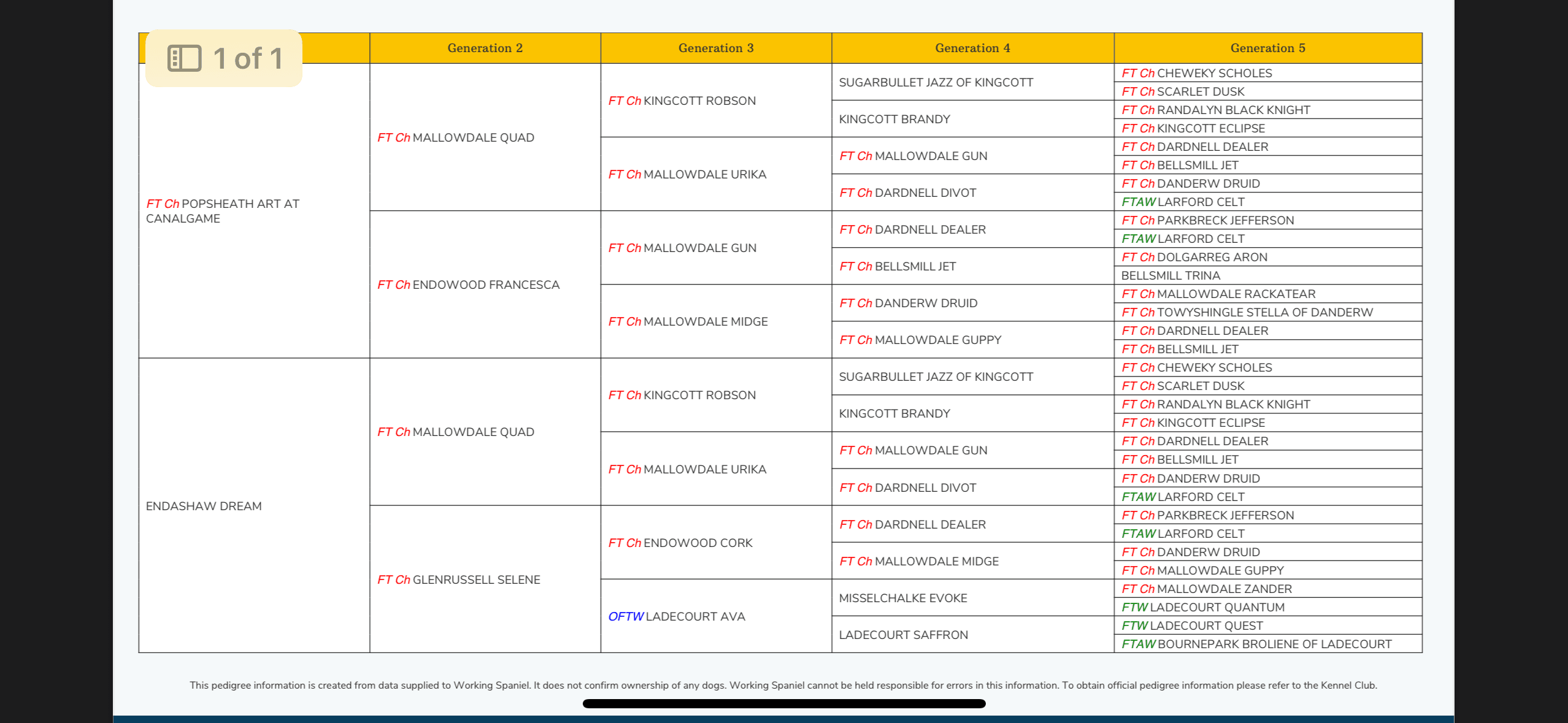Click the pedigree disclaimer footer text

click(x=783, y=685)
